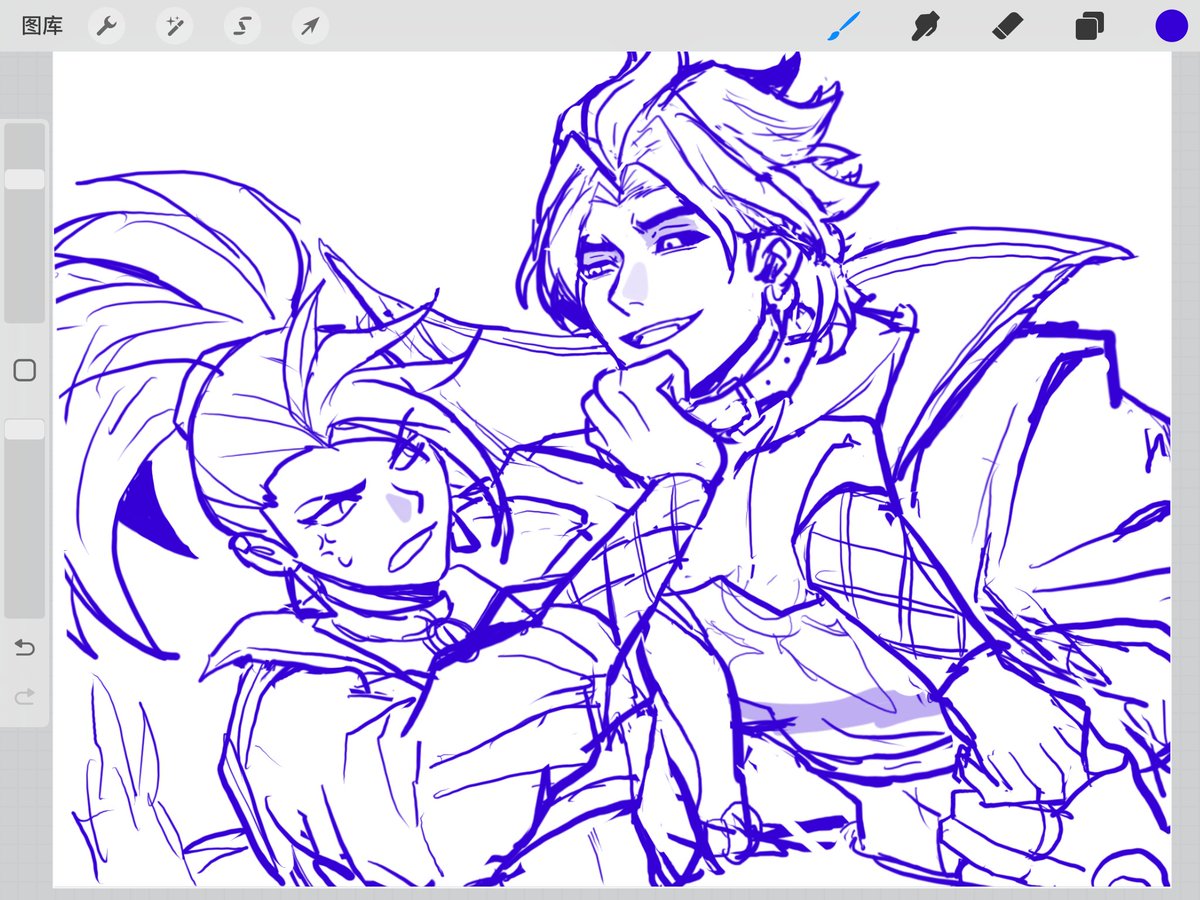The height and width of the screenshot is (900, 1200).
Task: Open the active color picker swatch
Action: (1171, 26)
